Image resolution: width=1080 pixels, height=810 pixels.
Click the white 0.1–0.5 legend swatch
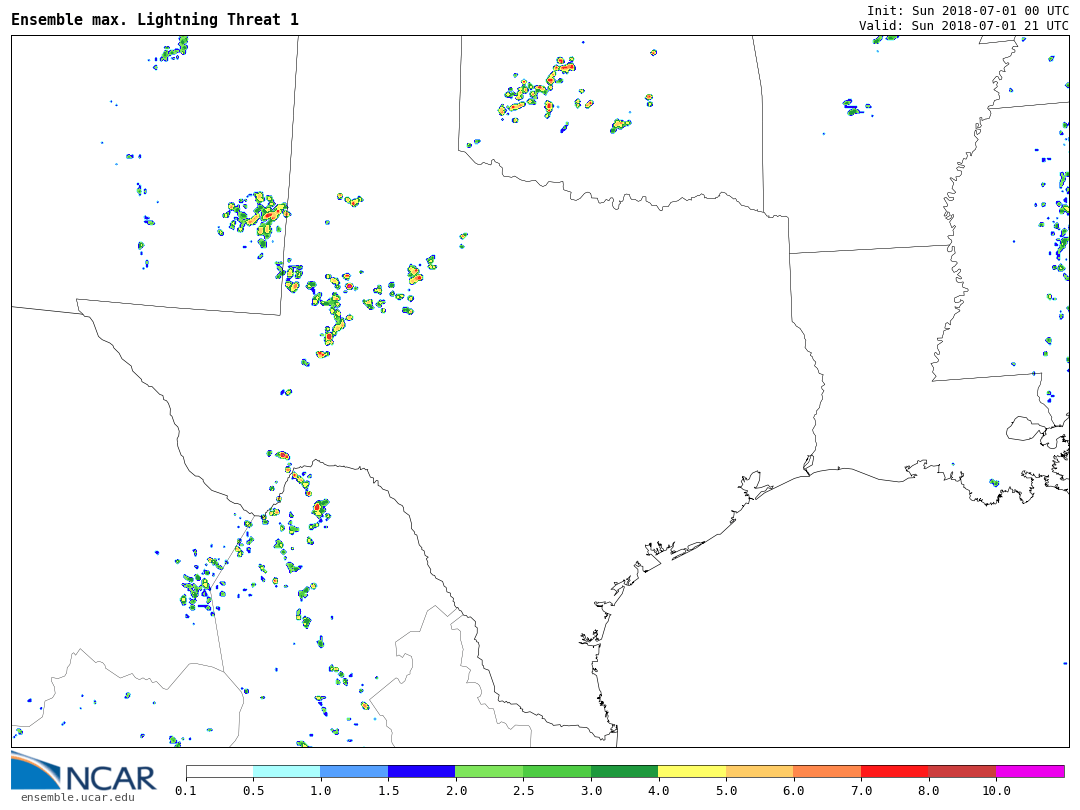pyautogui.click(x=219, y=771)
